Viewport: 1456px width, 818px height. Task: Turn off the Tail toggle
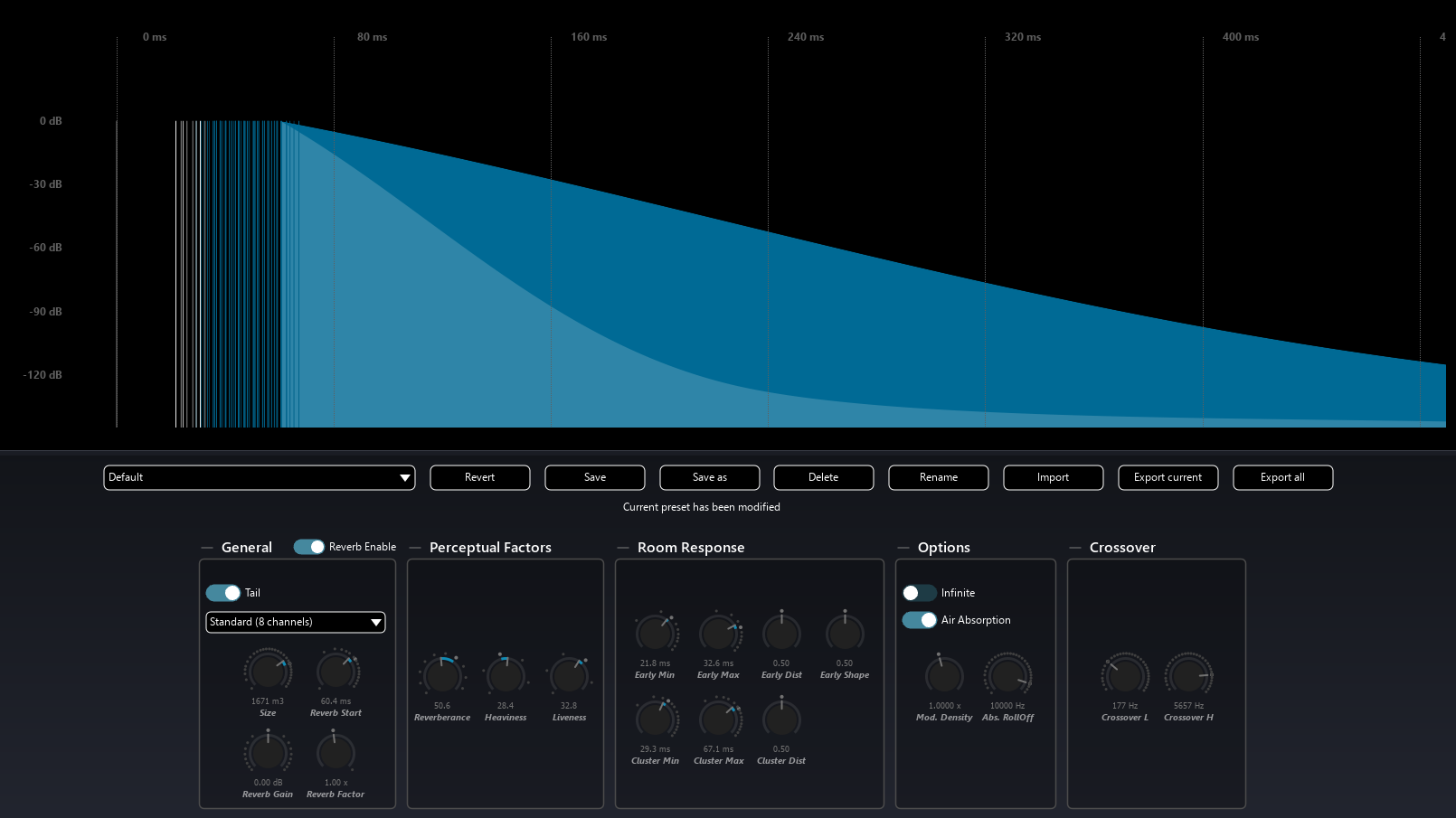[x=223, y=593]
